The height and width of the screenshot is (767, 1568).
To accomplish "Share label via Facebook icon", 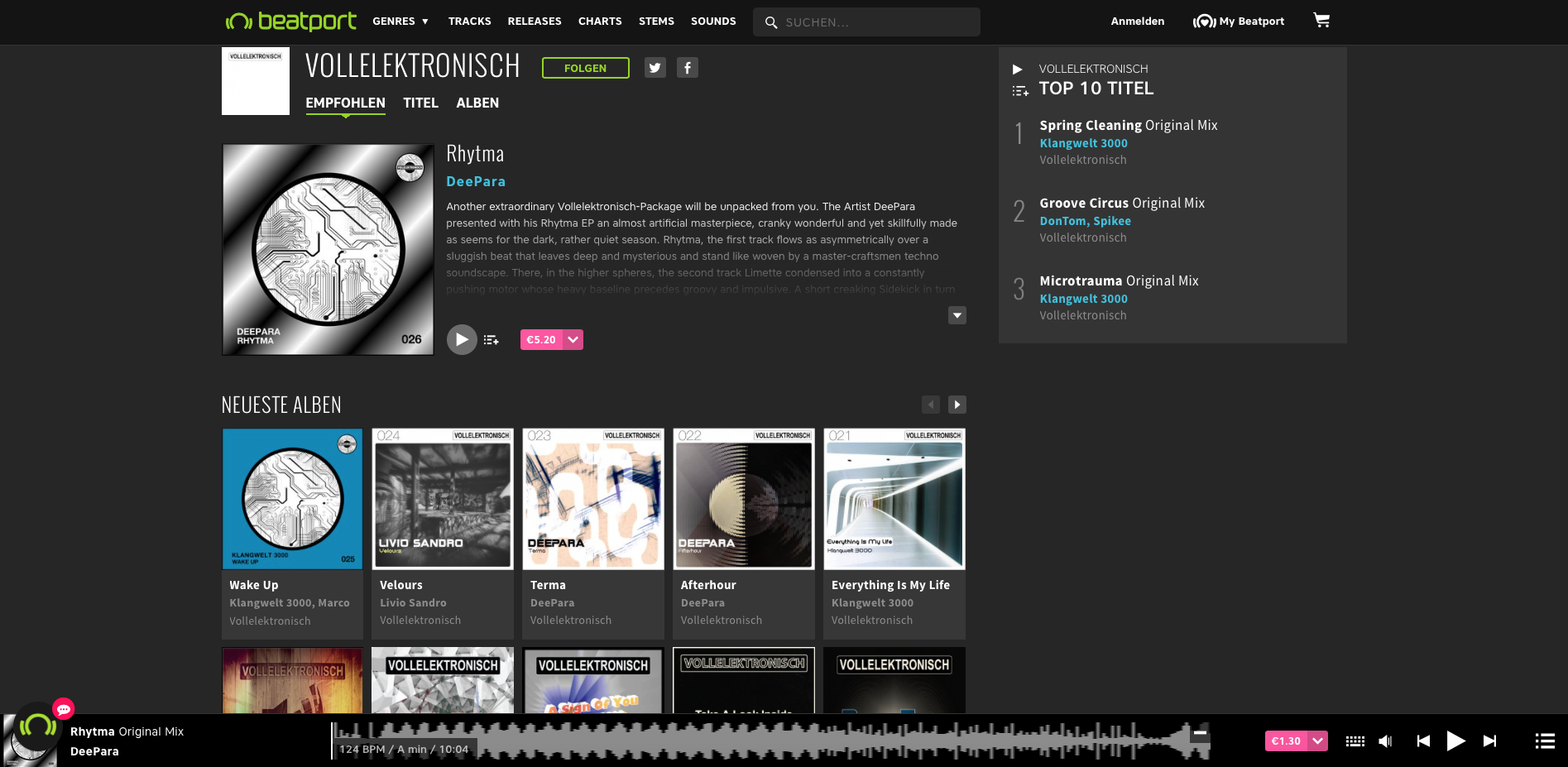I will pyautogui.click(x=687, y=68).
